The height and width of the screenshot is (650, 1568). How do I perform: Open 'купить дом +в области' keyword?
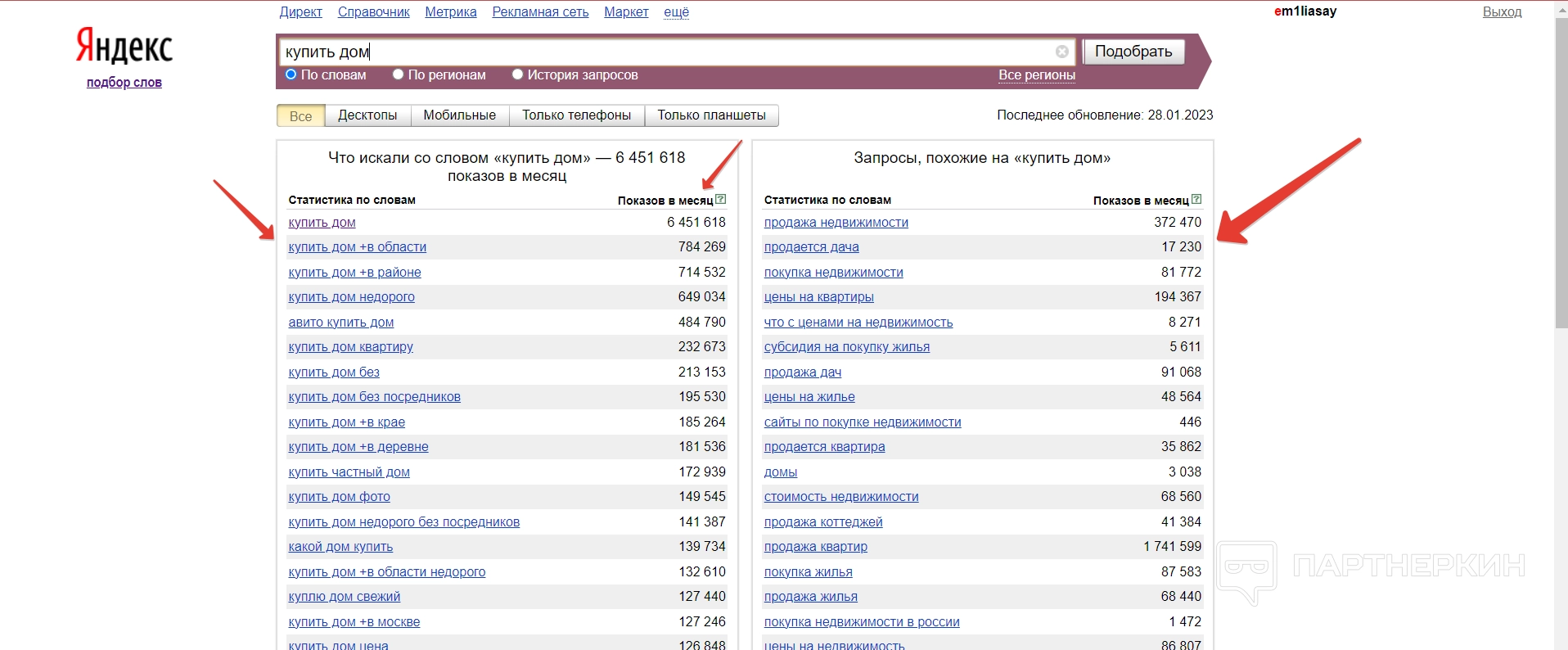(357, 247)
